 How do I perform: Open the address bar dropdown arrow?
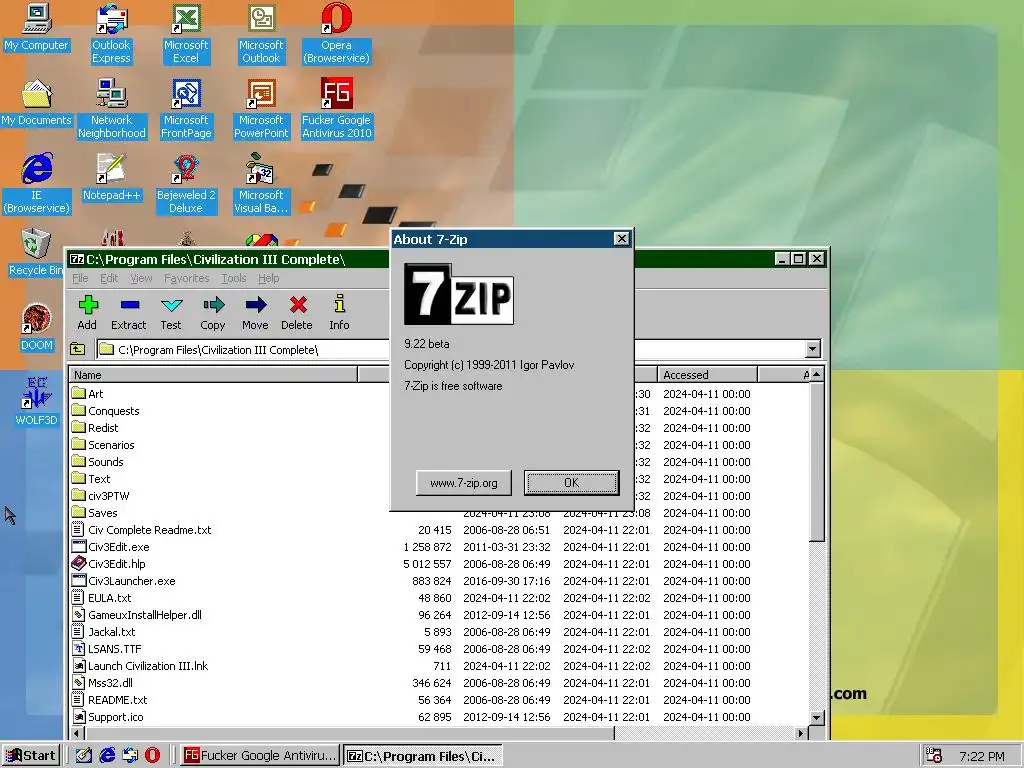point(812,349)
